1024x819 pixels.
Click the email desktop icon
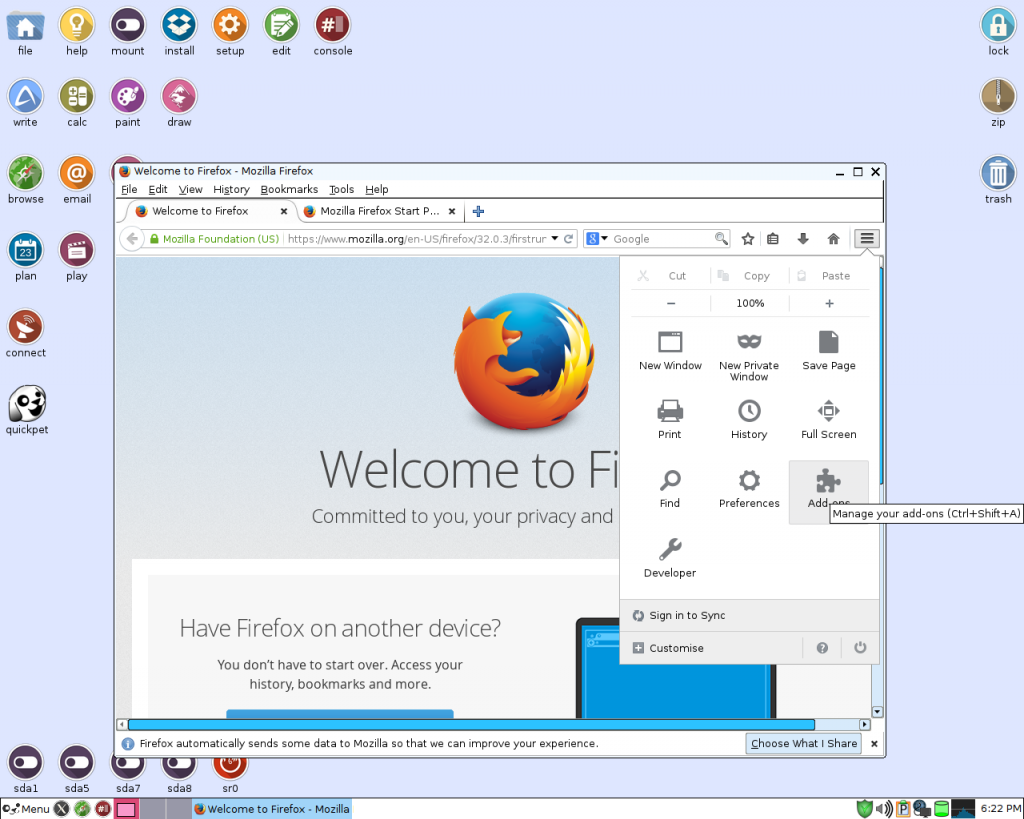coord(77,180)
